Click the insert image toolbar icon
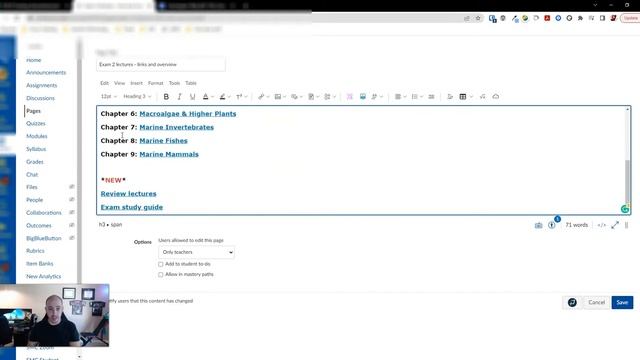640x360 pixels. pyautogui.click(x=278, y=97)
